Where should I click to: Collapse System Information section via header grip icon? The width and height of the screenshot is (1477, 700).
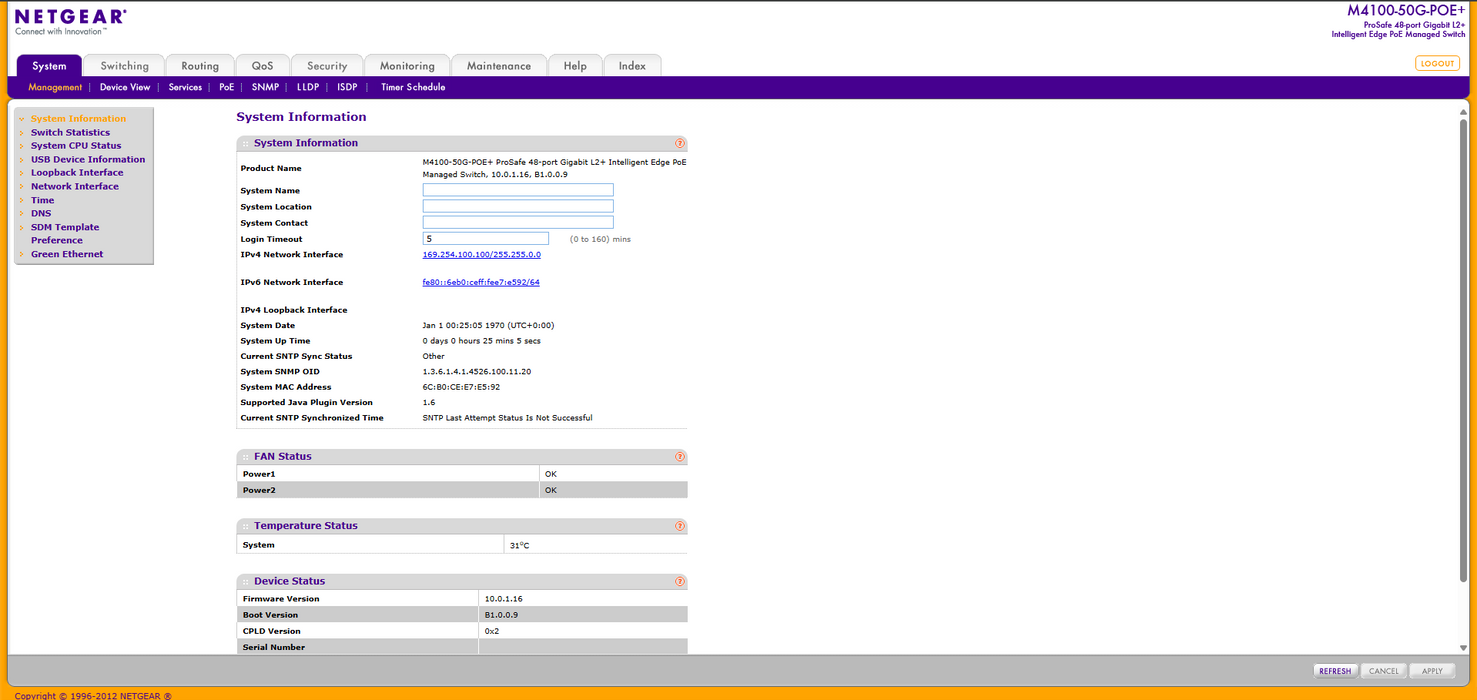tap(245, 144)
